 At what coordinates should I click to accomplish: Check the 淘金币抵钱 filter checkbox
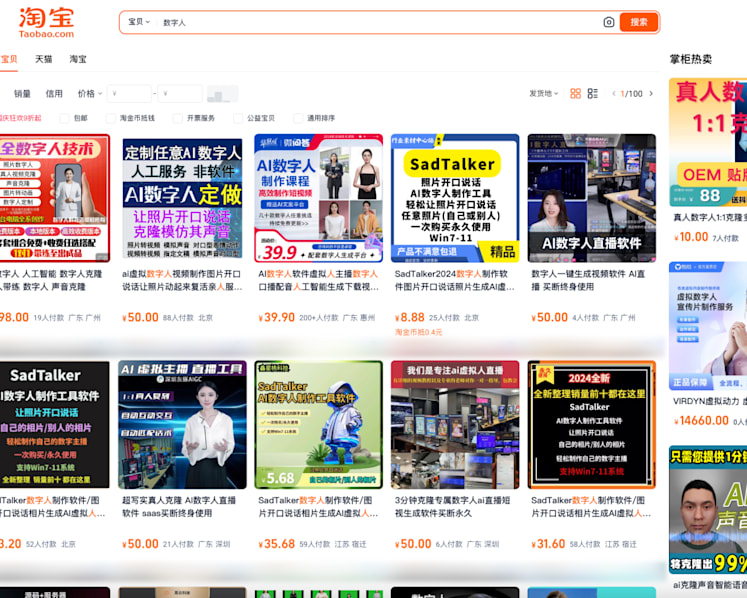tap(111, 118)
